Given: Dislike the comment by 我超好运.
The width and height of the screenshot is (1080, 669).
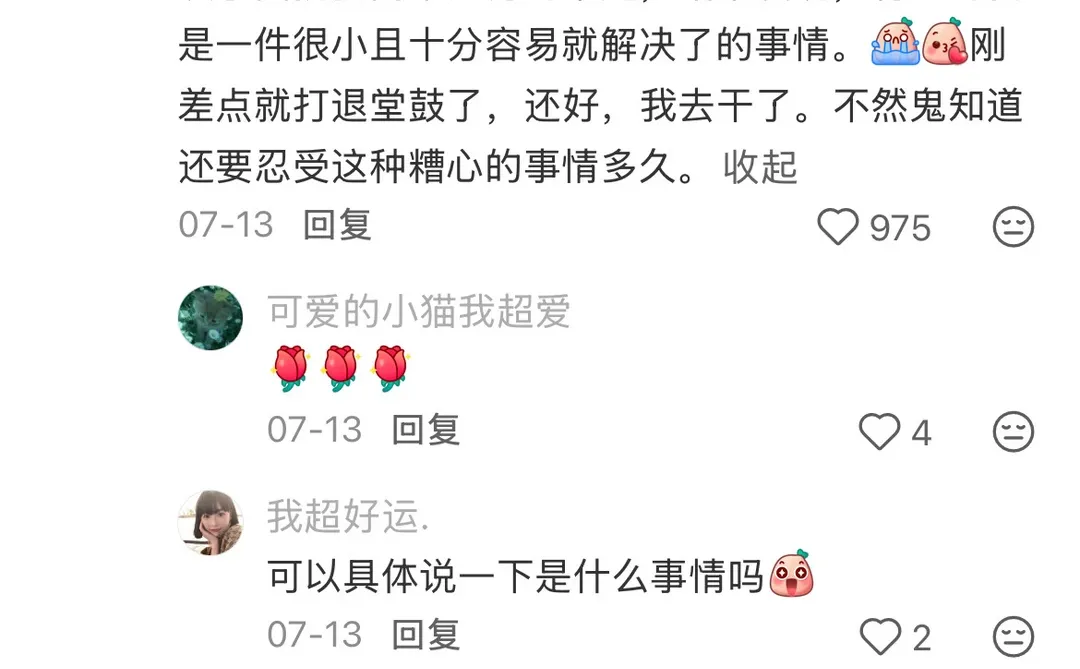Looking at the screenshot, I should point(1013,637).
